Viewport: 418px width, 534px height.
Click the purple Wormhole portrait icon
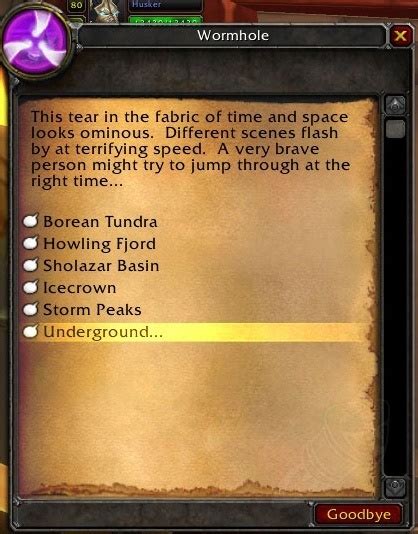pos(35,43)
